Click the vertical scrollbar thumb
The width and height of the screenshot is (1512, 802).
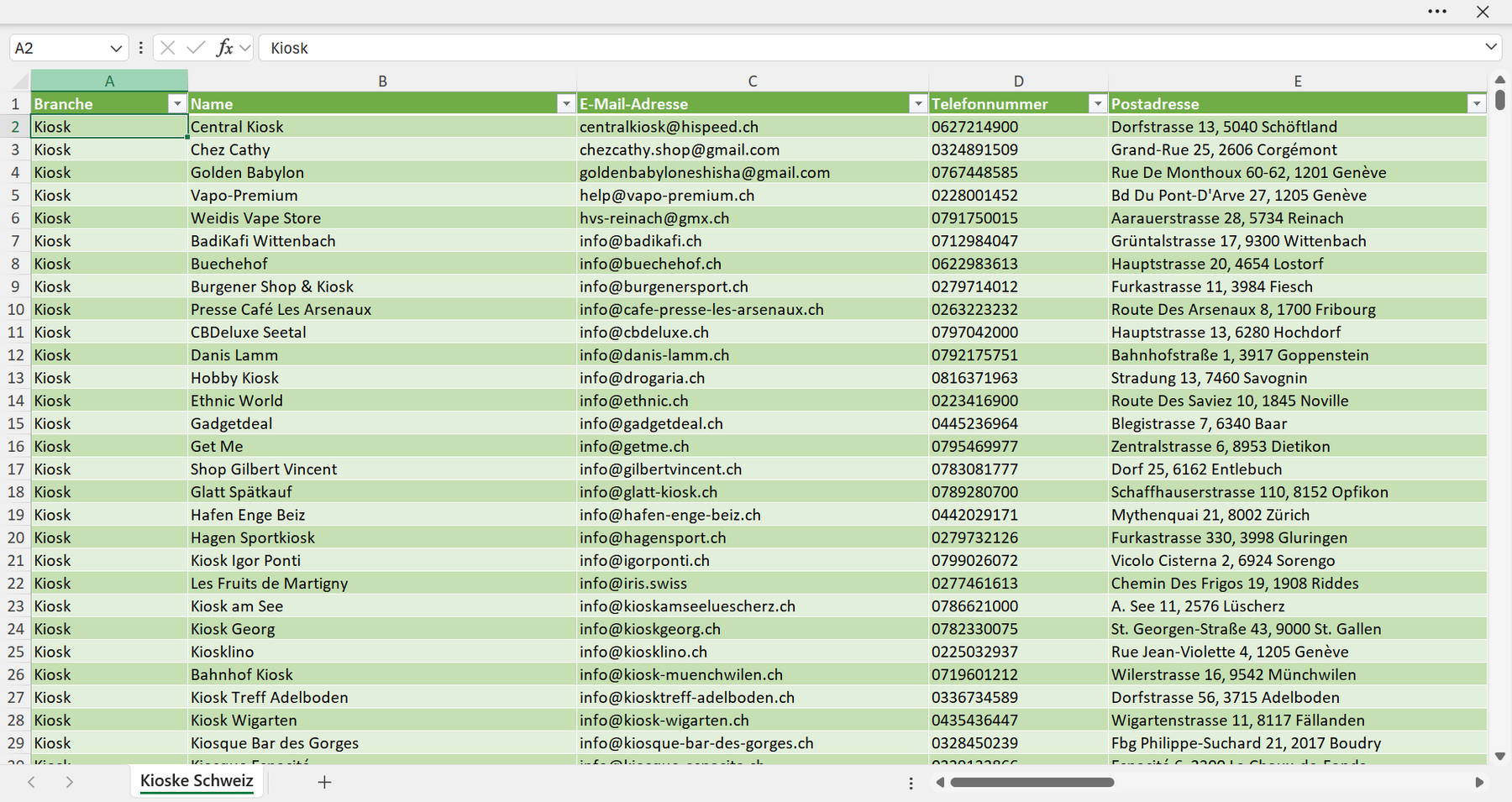pos(1500,100)
